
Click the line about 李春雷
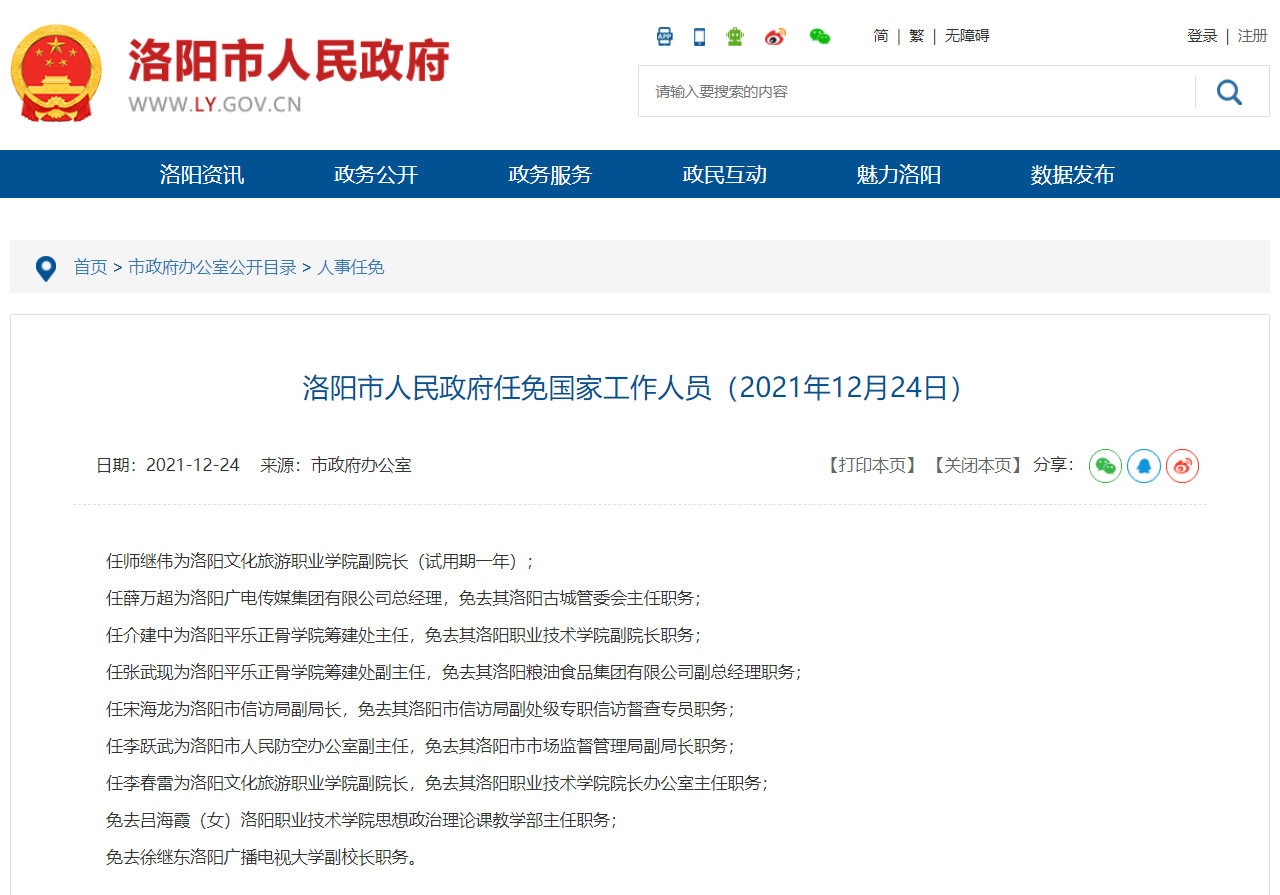click(x=437, y=783)
